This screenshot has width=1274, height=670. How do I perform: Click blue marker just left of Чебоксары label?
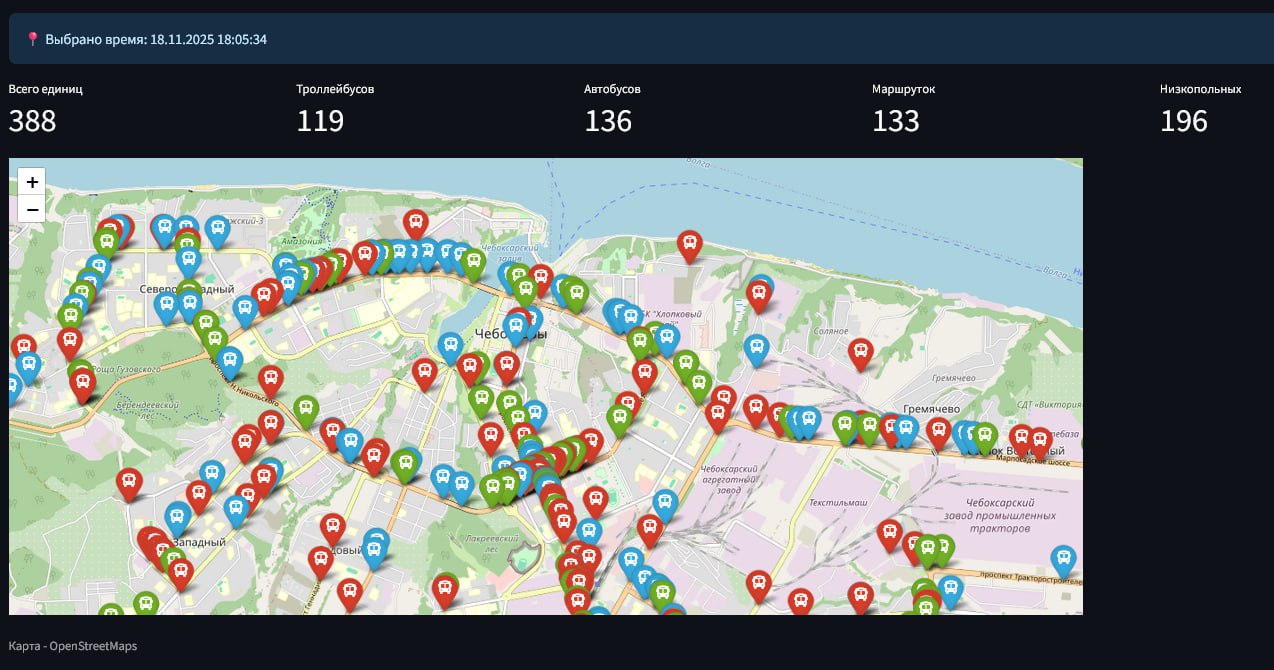point(451,346)
